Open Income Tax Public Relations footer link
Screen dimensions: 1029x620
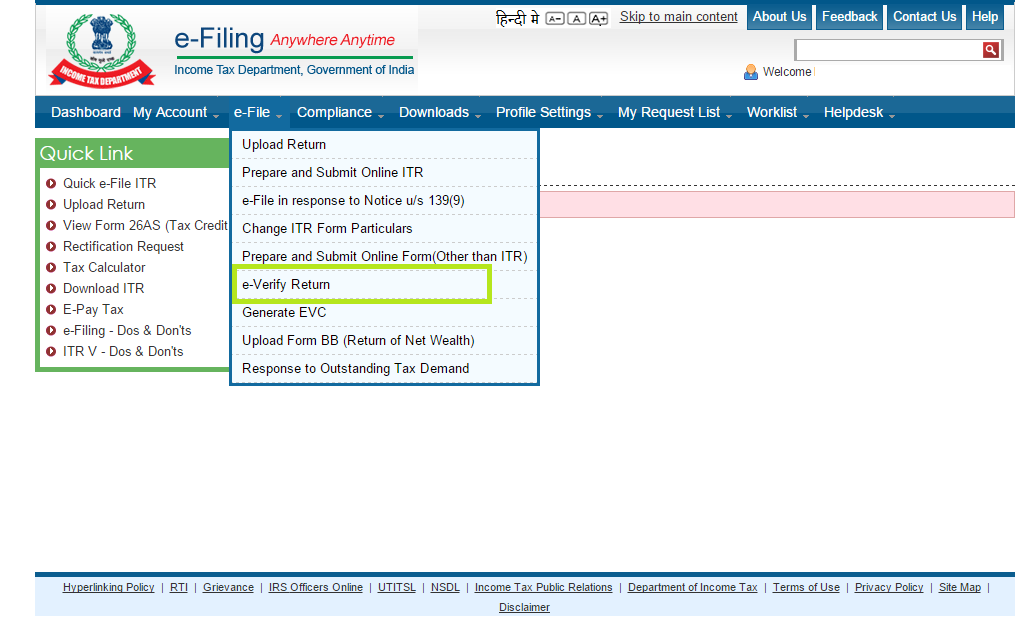pos(543,588)
